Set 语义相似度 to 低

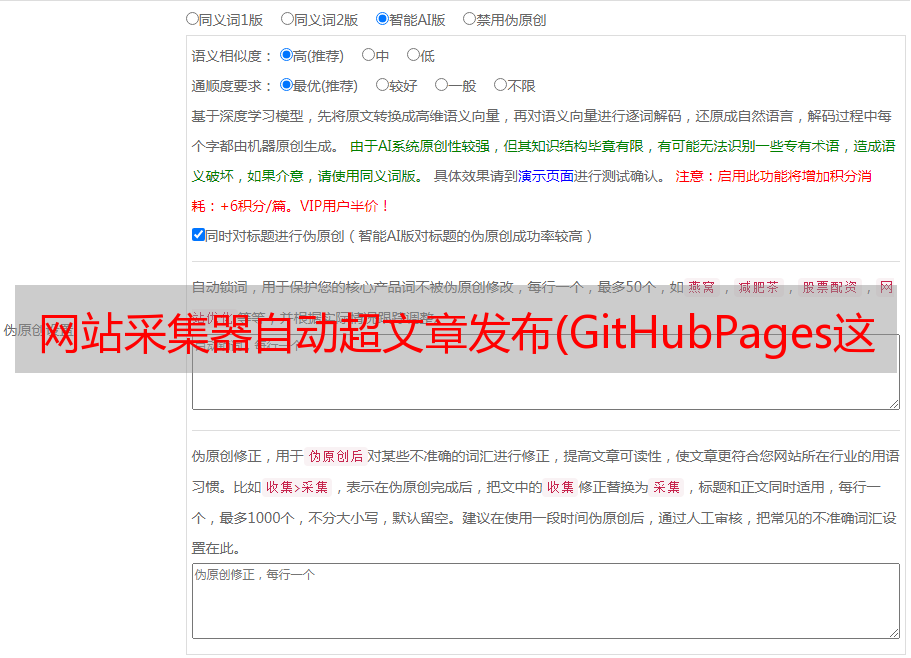point(413,55)
